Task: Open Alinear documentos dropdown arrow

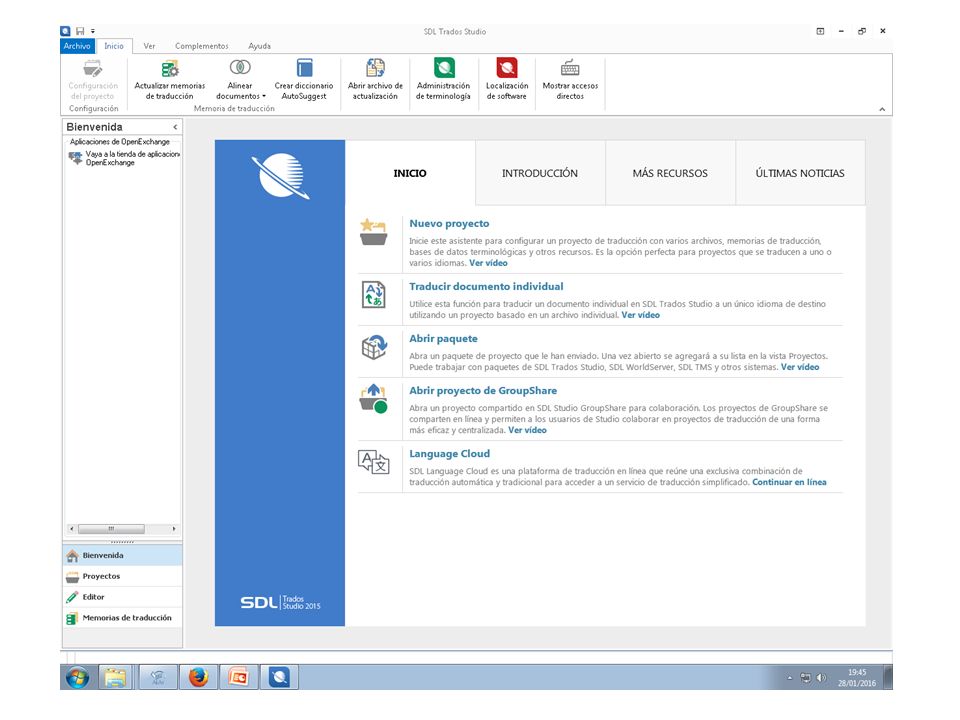Action: click(264, 96)
